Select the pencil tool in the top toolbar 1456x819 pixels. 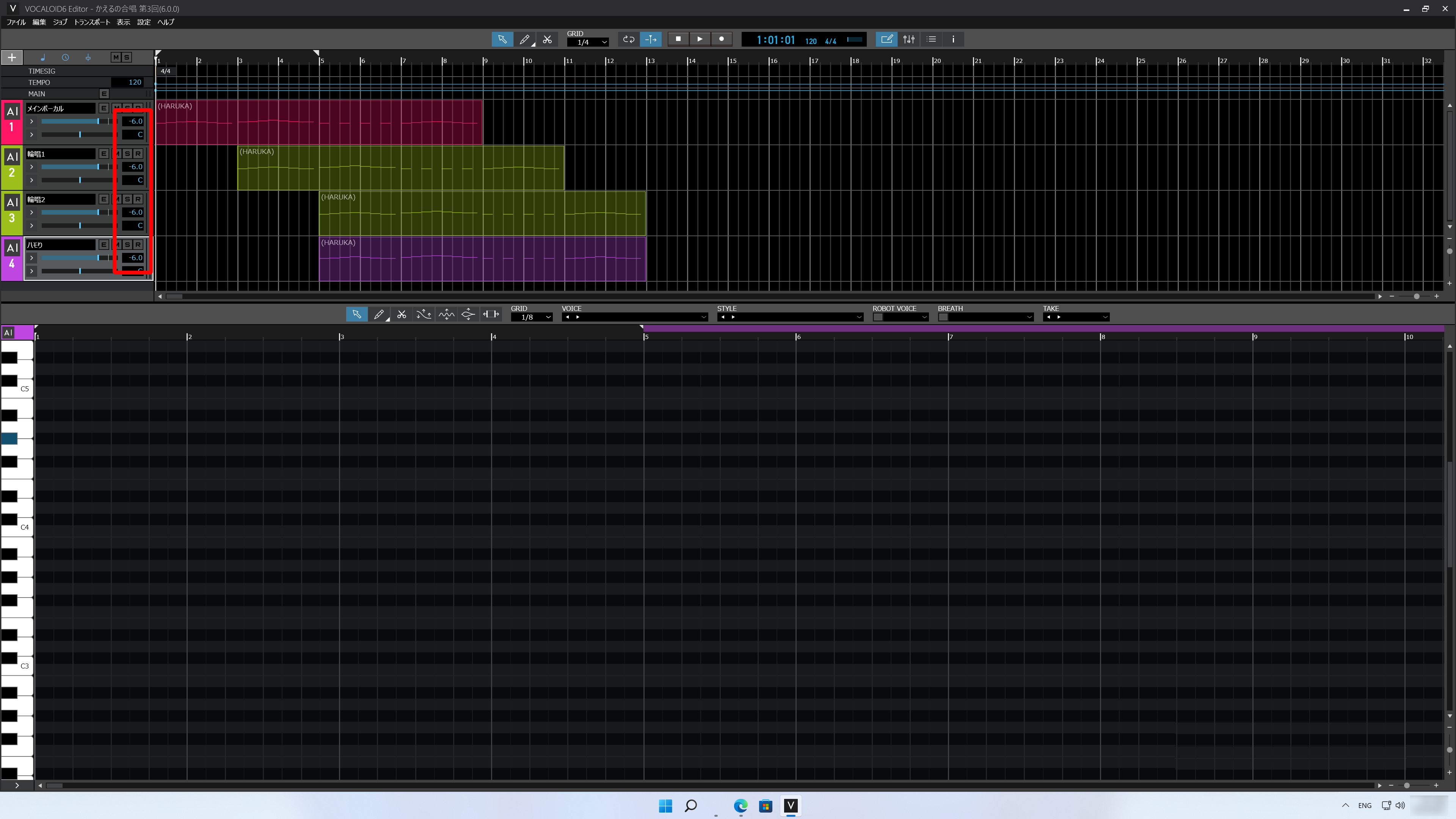pos(524,39)
